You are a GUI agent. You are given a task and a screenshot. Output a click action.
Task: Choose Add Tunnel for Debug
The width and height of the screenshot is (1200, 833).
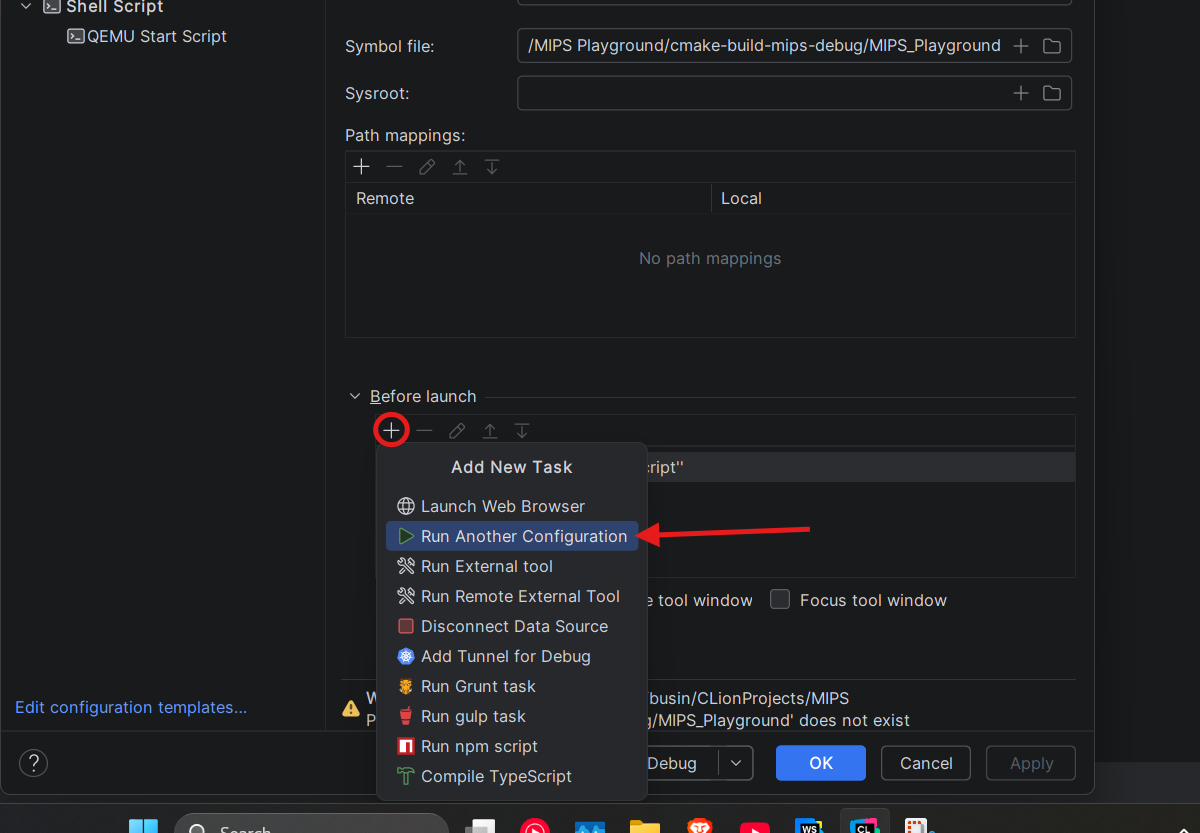512,656
